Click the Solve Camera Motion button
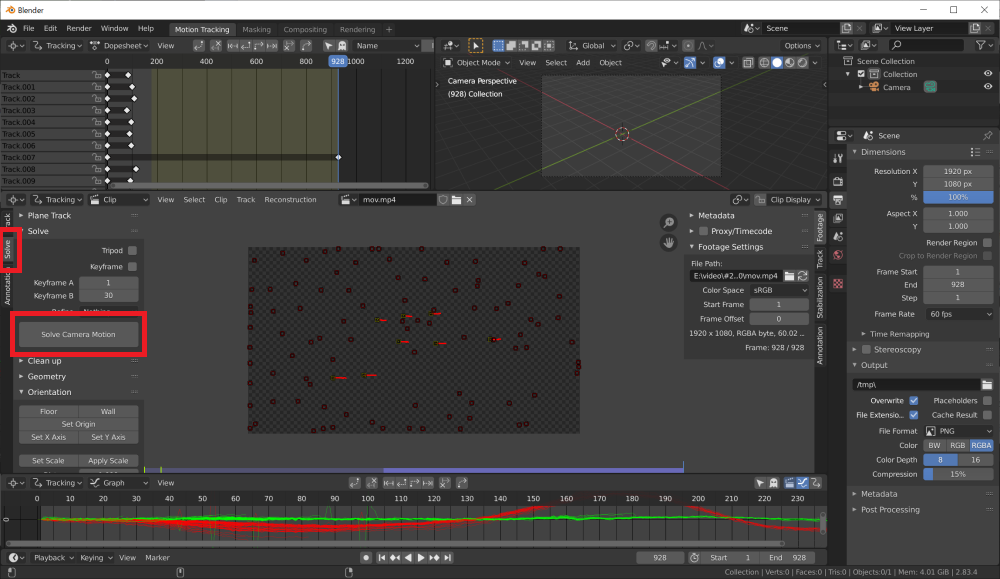This screenshot has width=1000, height=579. 78,334
